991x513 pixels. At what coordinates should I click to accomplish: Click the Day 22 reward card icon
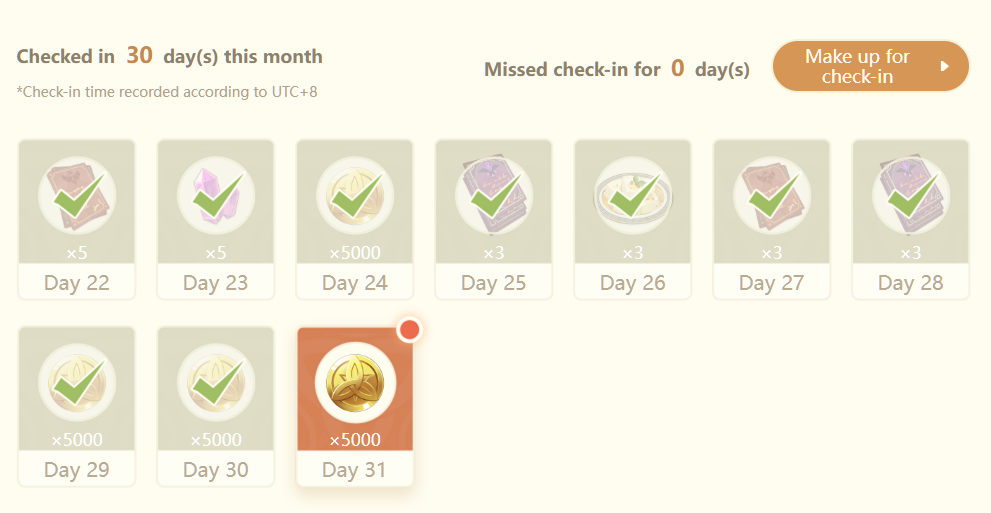point(77,196)
